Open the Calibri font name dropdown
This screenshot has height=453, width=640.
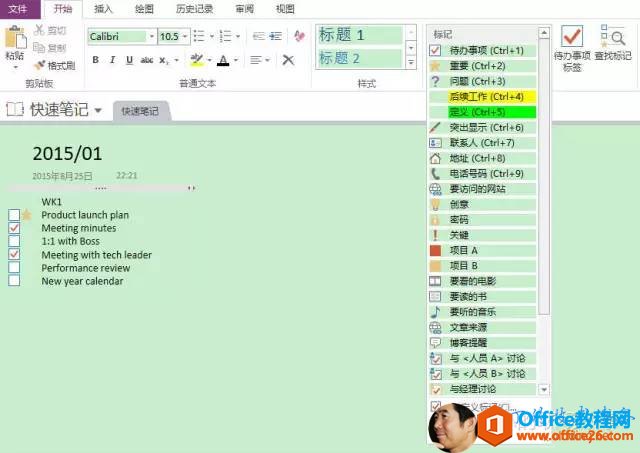tap(152, 37)
